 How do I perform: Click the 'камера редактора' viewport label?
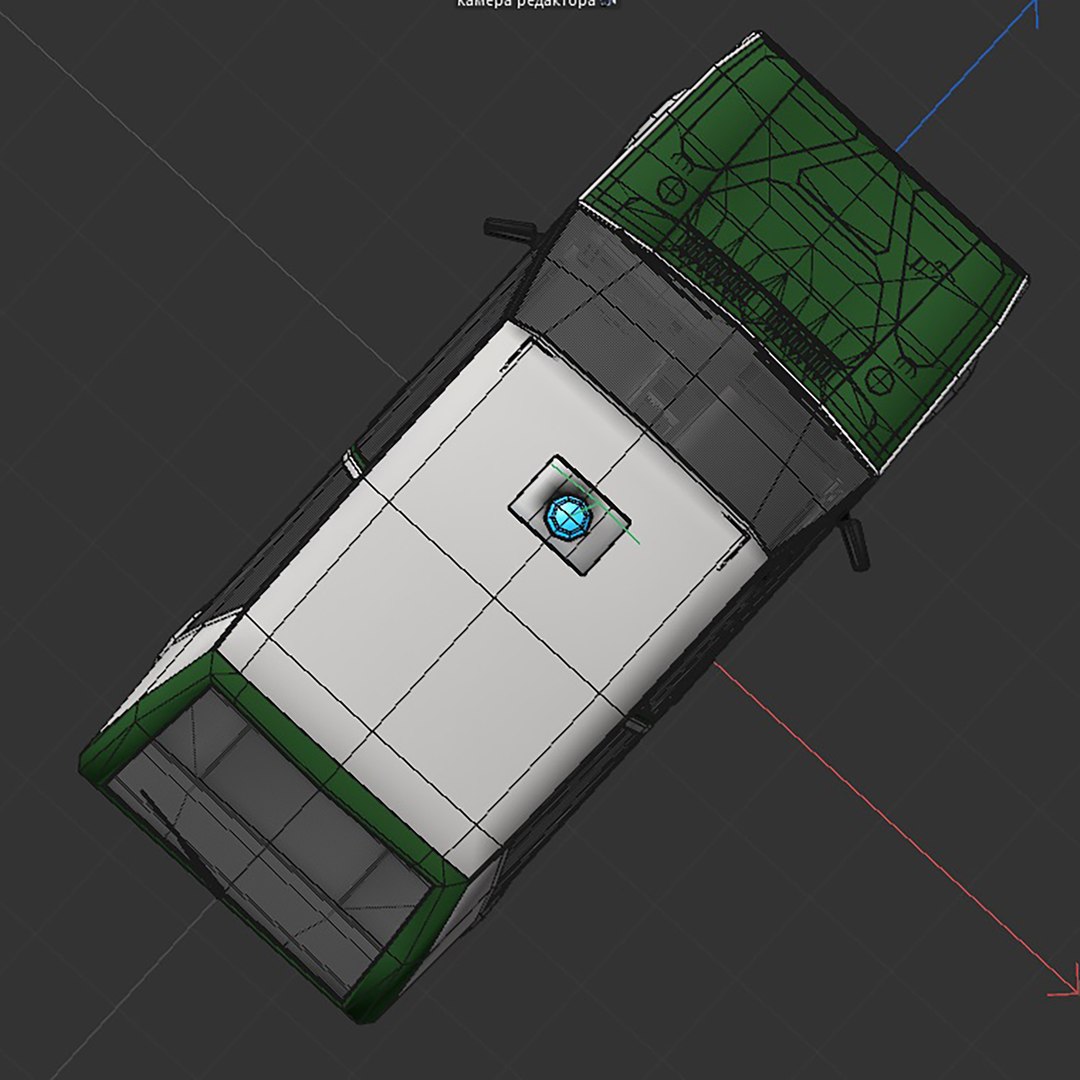pos(526,3)
